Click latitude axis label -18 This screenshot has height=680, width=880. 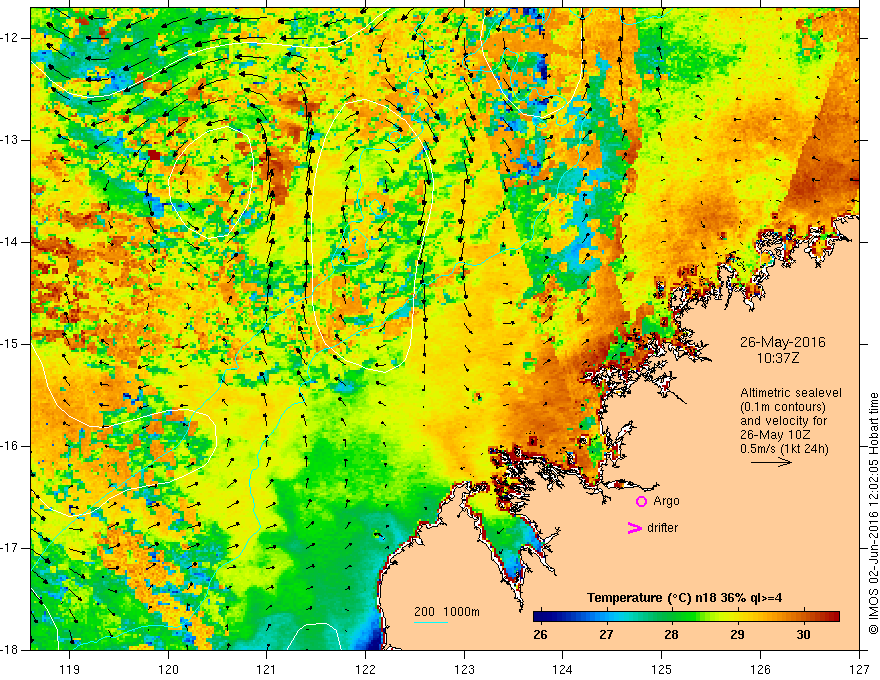tap(11, 650)
